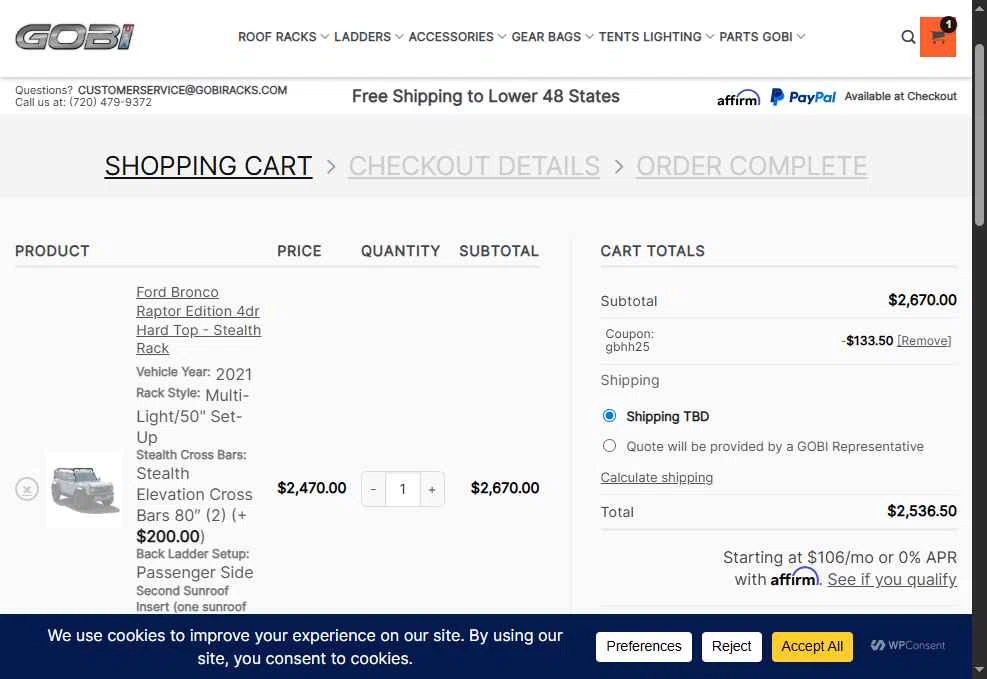
Task: Click the $2,536.50 total amount
Action: point(922,511)
